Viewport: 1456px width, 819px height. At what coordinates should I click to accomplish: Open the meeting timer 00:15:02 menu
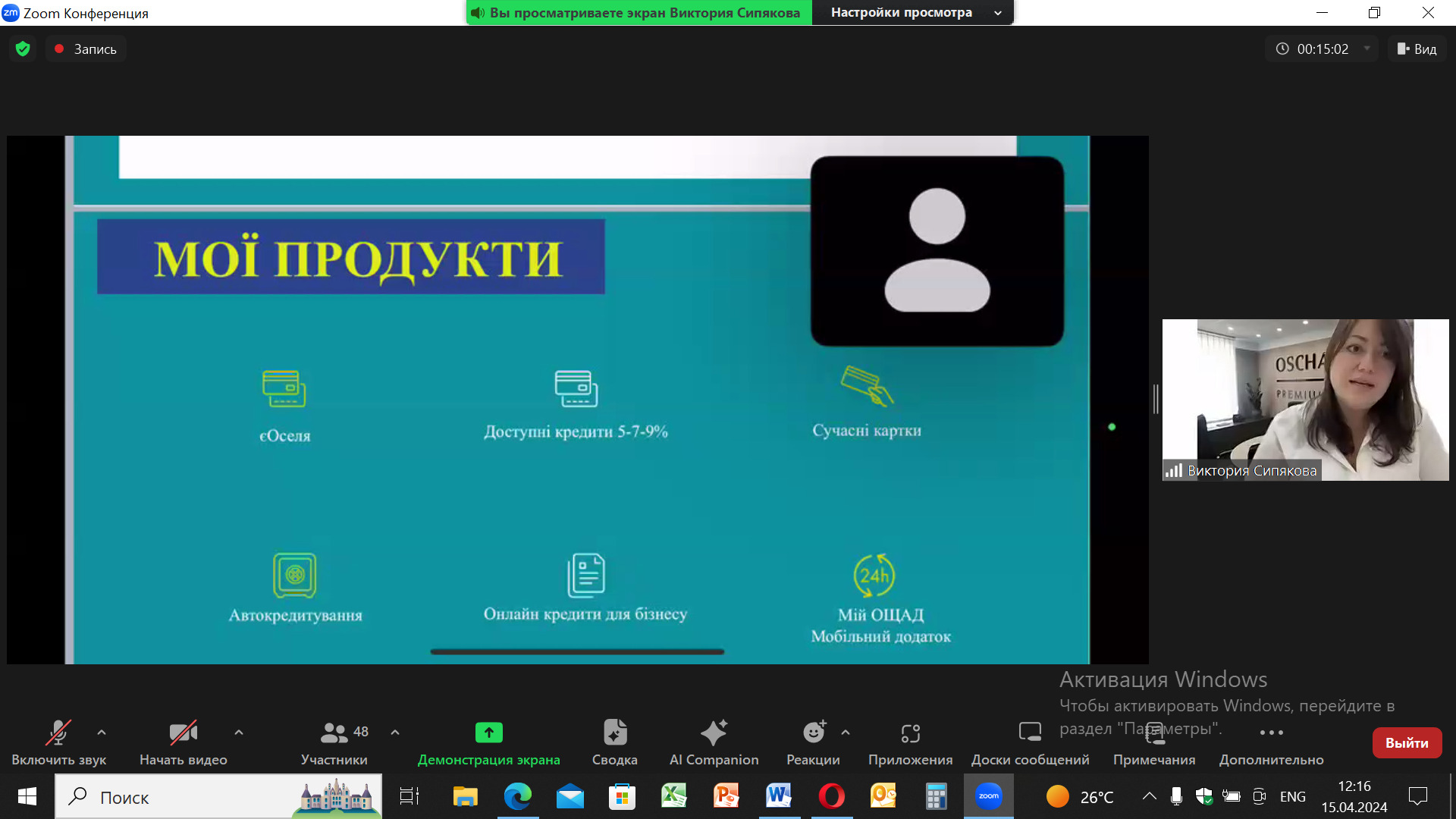pyautogui.click(x=1321, y=49)
